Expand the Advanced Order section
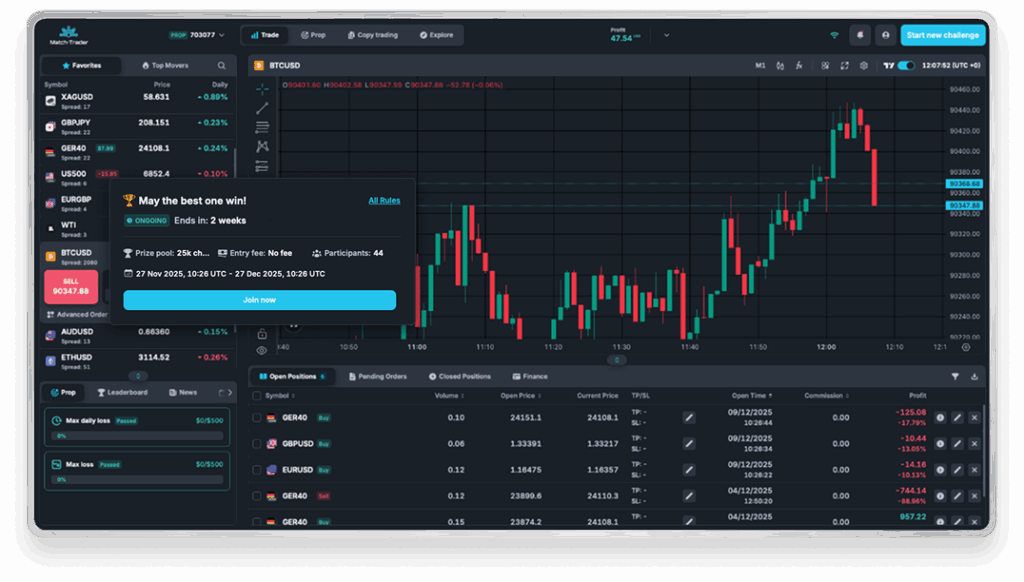 pyautogui.click(x=77, y=315)
